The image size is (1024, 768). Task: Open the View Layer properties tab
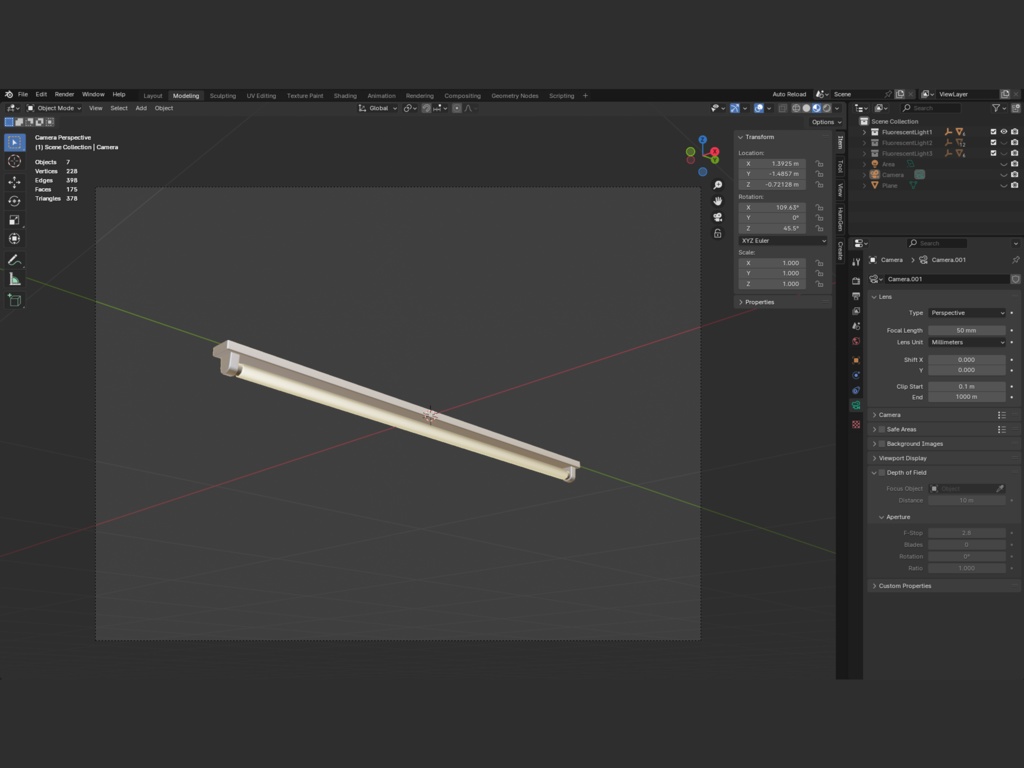[x=856, y=311]
